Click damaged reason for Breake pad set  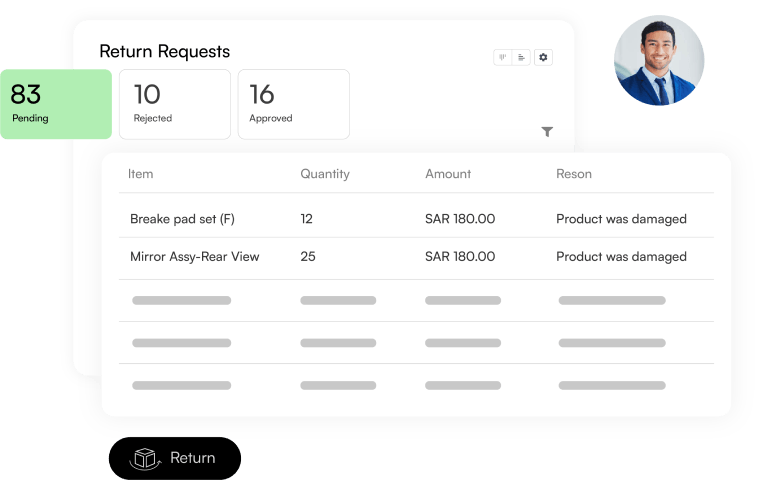coord(621,219)
